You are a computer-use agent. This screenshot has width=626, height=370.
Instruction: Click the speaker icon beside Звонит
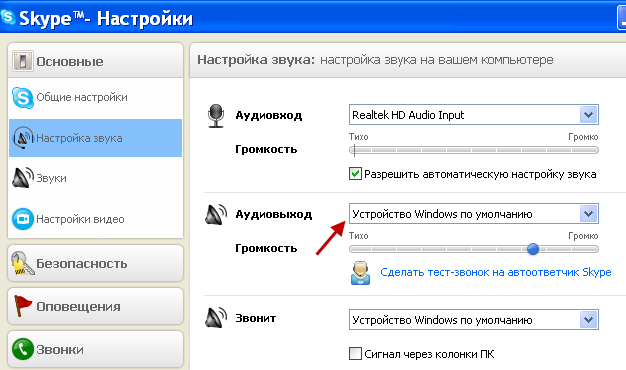coord(216,318)
